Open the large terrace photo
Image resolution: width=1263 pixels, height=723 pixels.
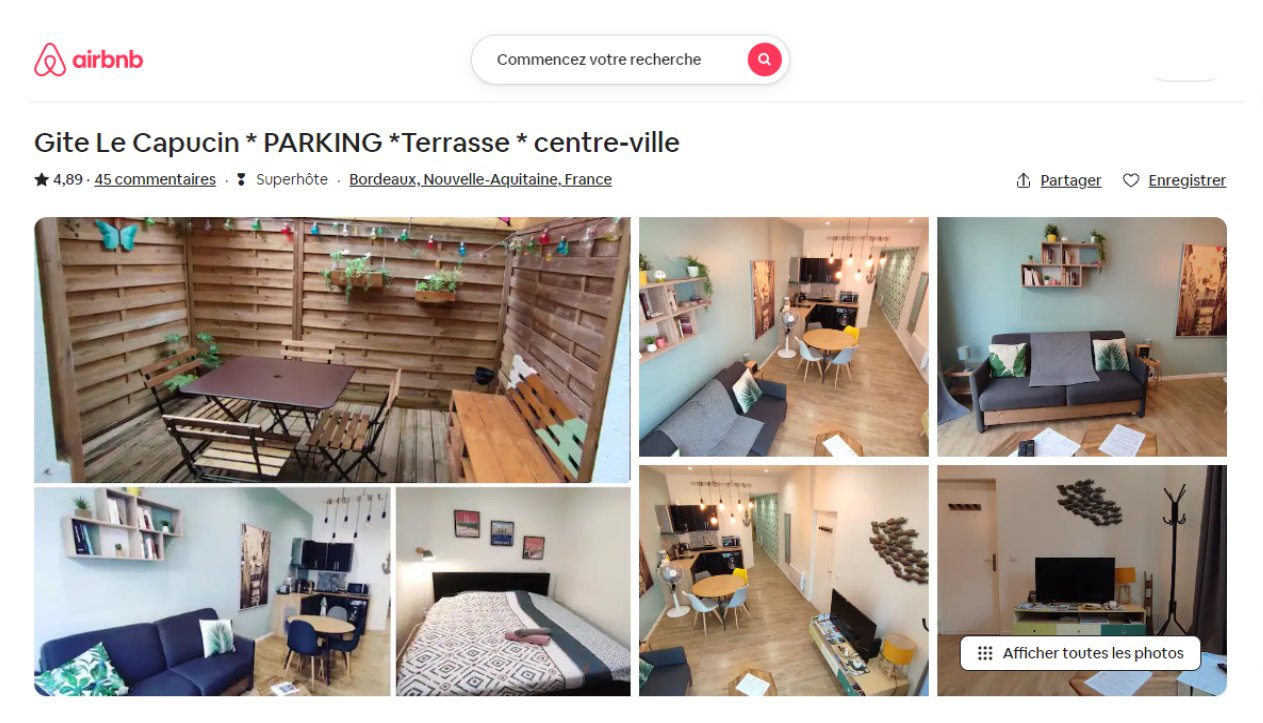[x=332, y=350]
